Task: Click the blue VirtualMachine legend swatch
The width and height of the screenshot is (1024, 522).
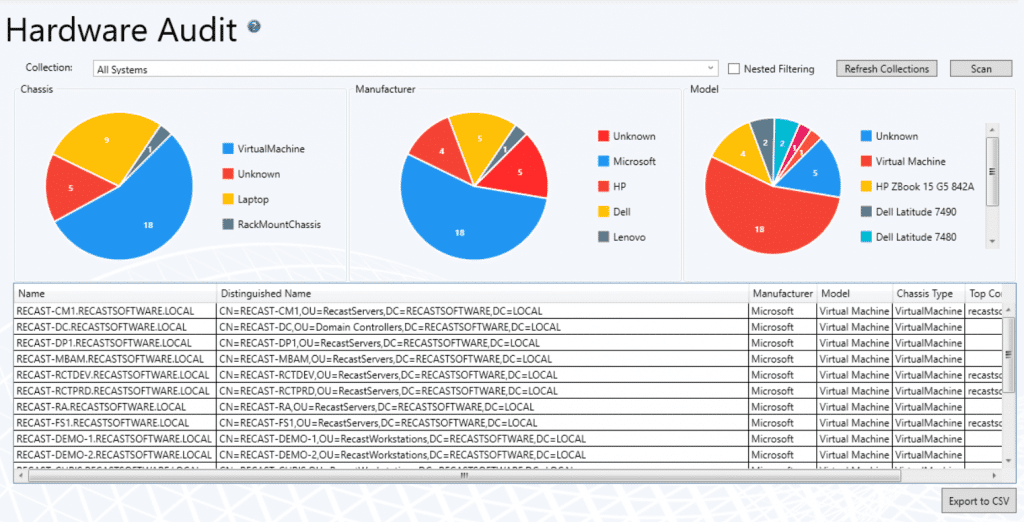Action: (229, 149)
